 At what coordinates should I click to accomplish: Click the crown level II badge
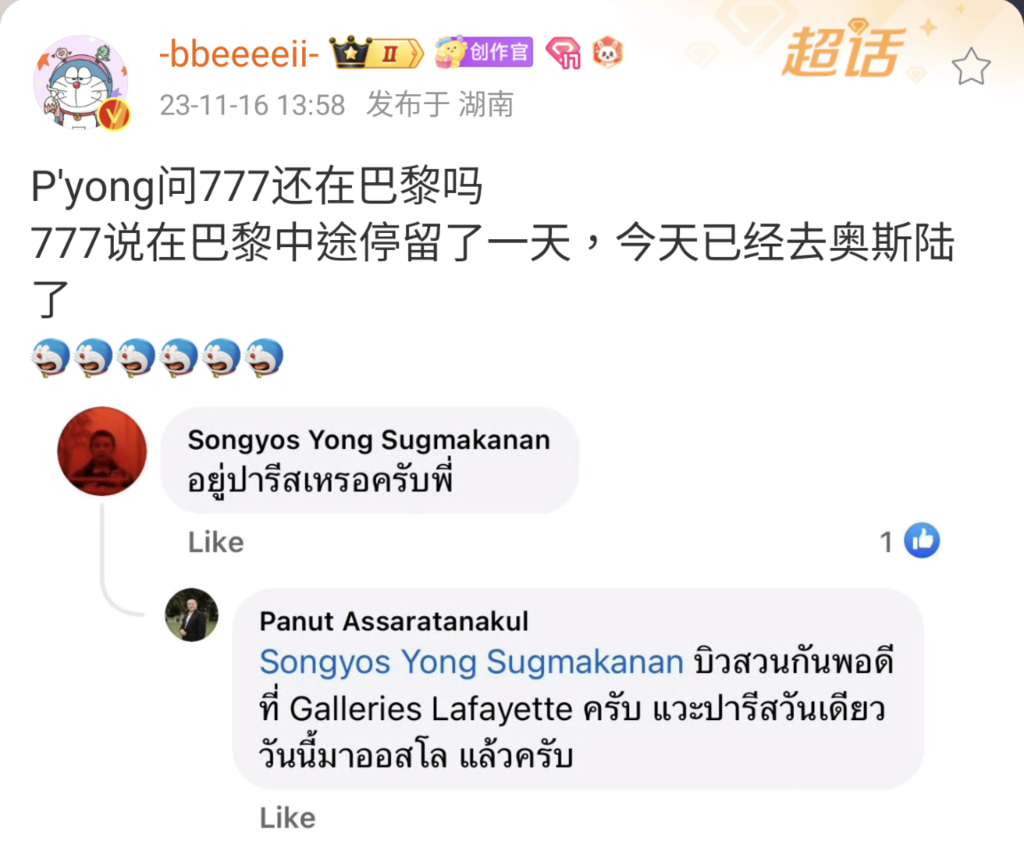click(x=377, y=53)
